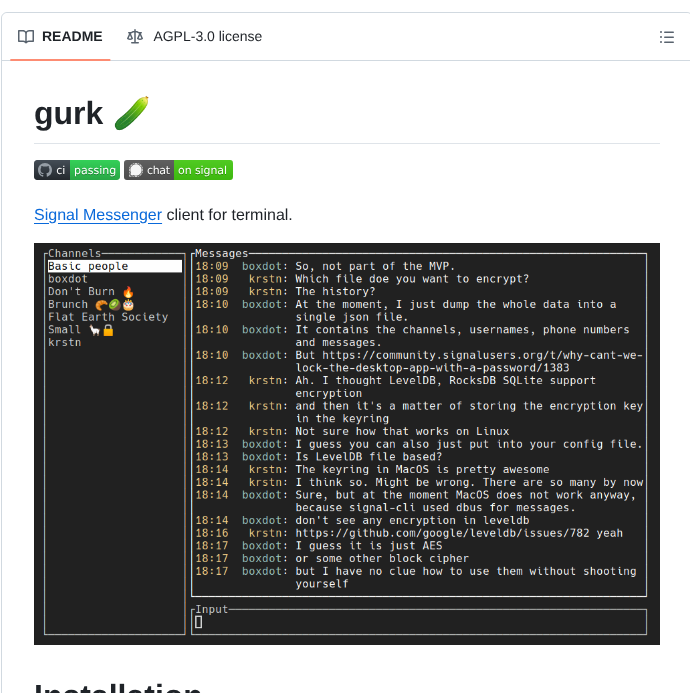Click the gurk heading text
690x693 pixels.
69,114
